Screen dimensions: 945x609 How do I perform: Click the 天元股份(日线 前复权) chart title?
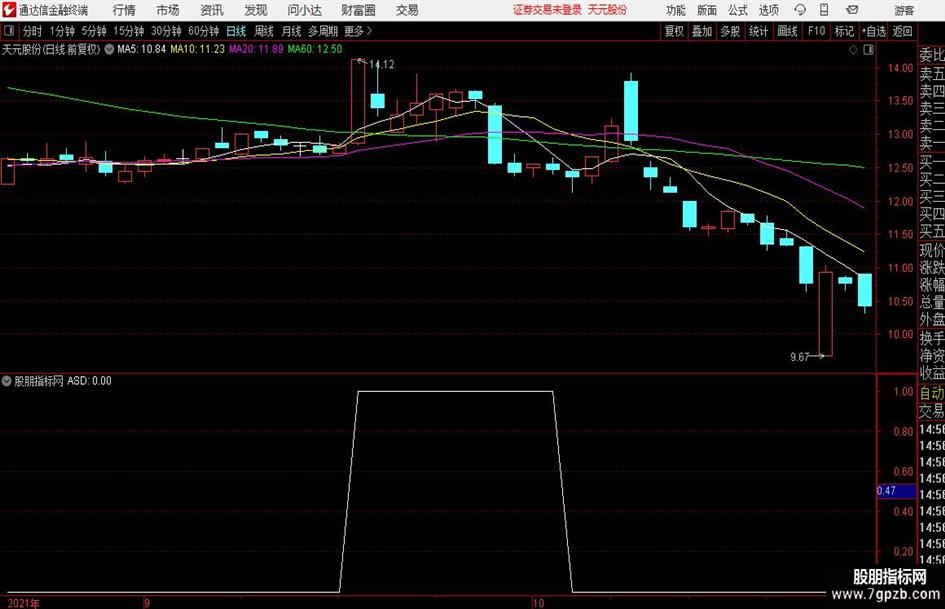click(x=51, y=49)
